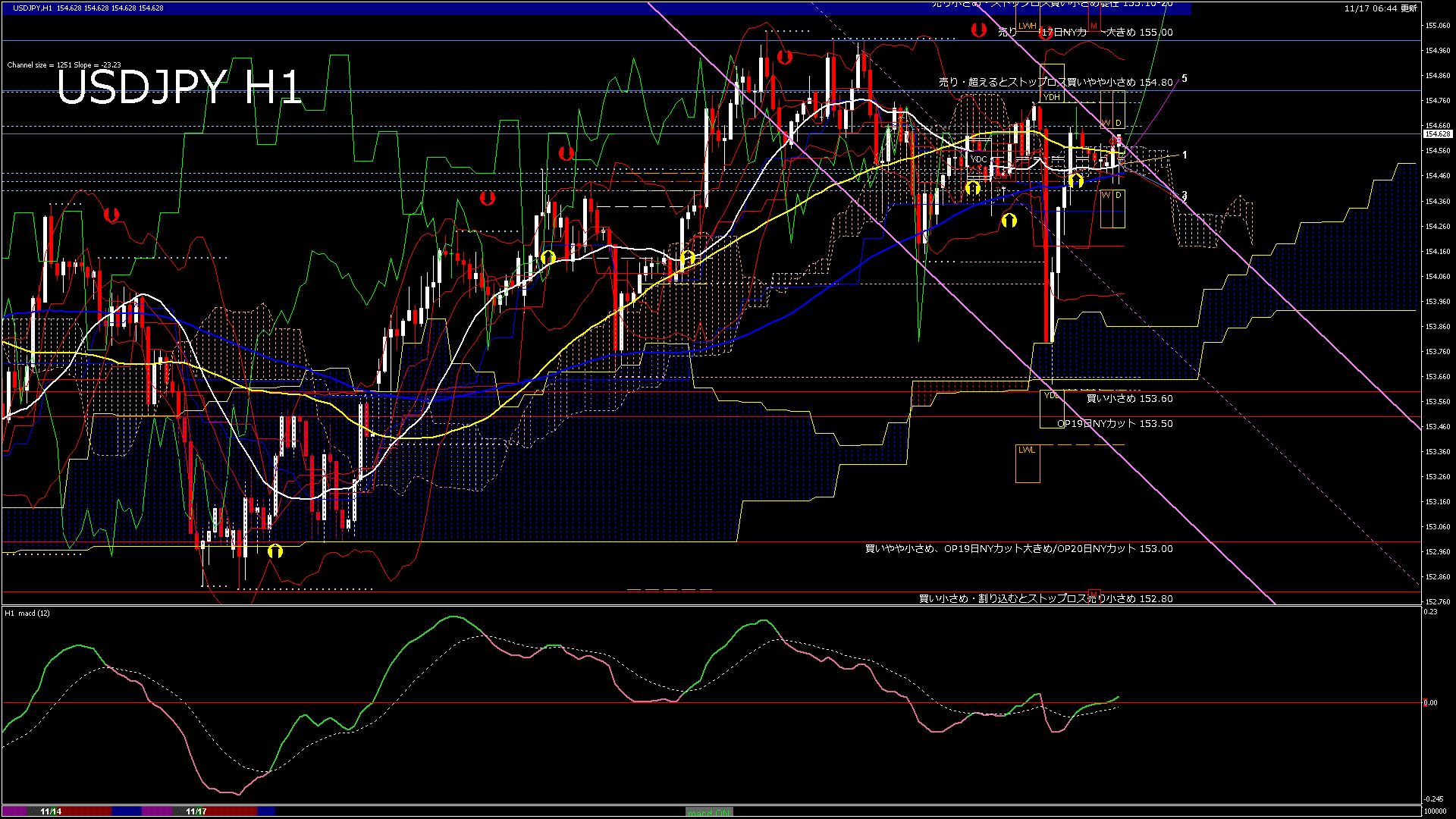Expand the orange LWH label box
Screen dimensions: 1456x819
(x=1028, y=25)
